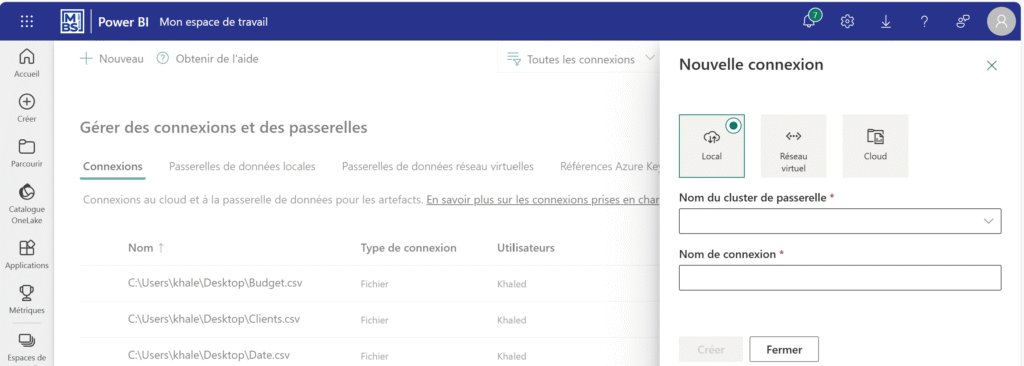
Task: Select the Réseau virtuel connection type
Action: [793, 146]
